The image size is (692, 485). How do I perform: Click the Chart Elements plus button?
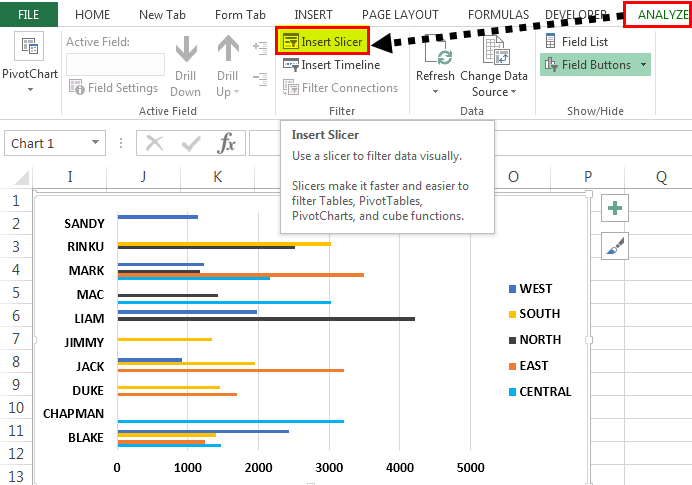[x=615, y=208]
